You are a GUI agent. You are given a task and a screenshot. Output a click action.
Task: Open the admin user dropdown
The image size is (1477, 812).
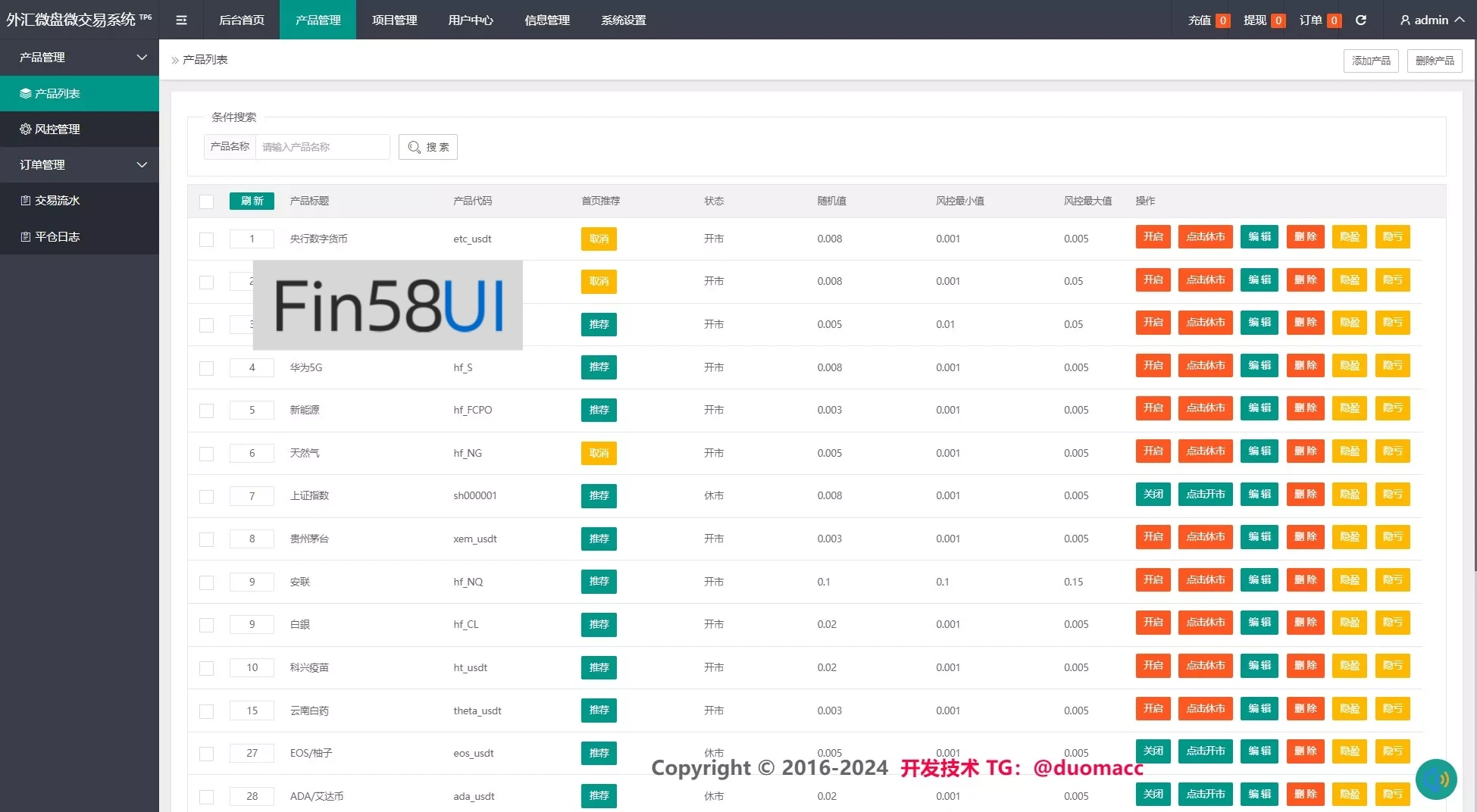click(1432, 20)
